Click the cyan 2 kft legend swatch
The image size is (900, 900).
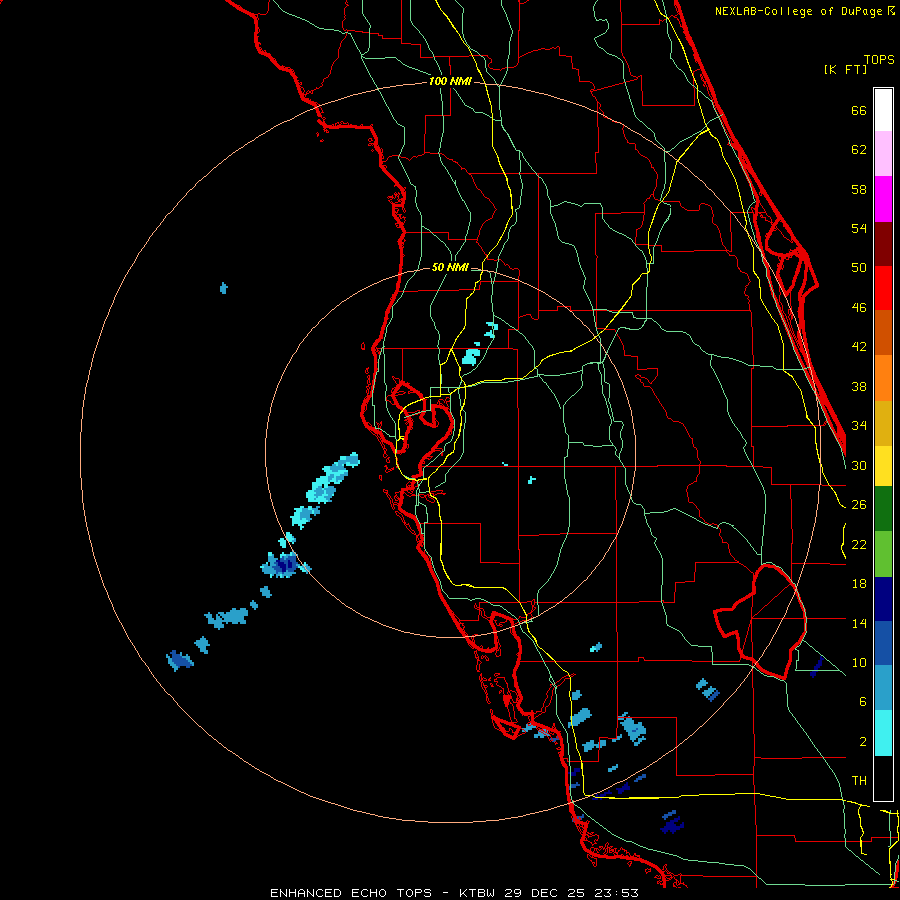click(883, 733)
